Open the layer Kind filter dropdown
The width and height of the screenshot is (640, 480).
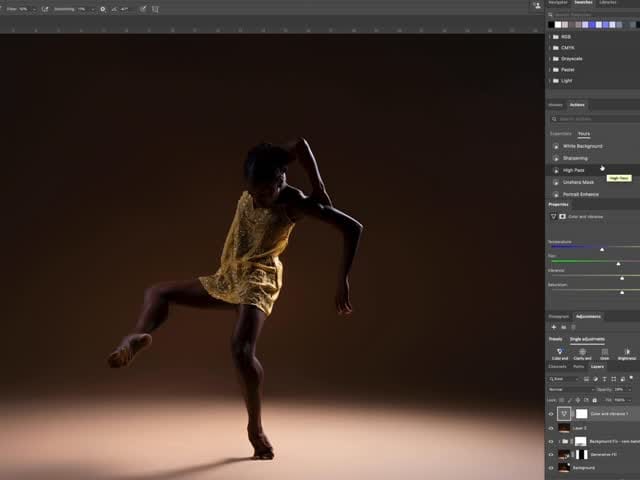(564, 379)
